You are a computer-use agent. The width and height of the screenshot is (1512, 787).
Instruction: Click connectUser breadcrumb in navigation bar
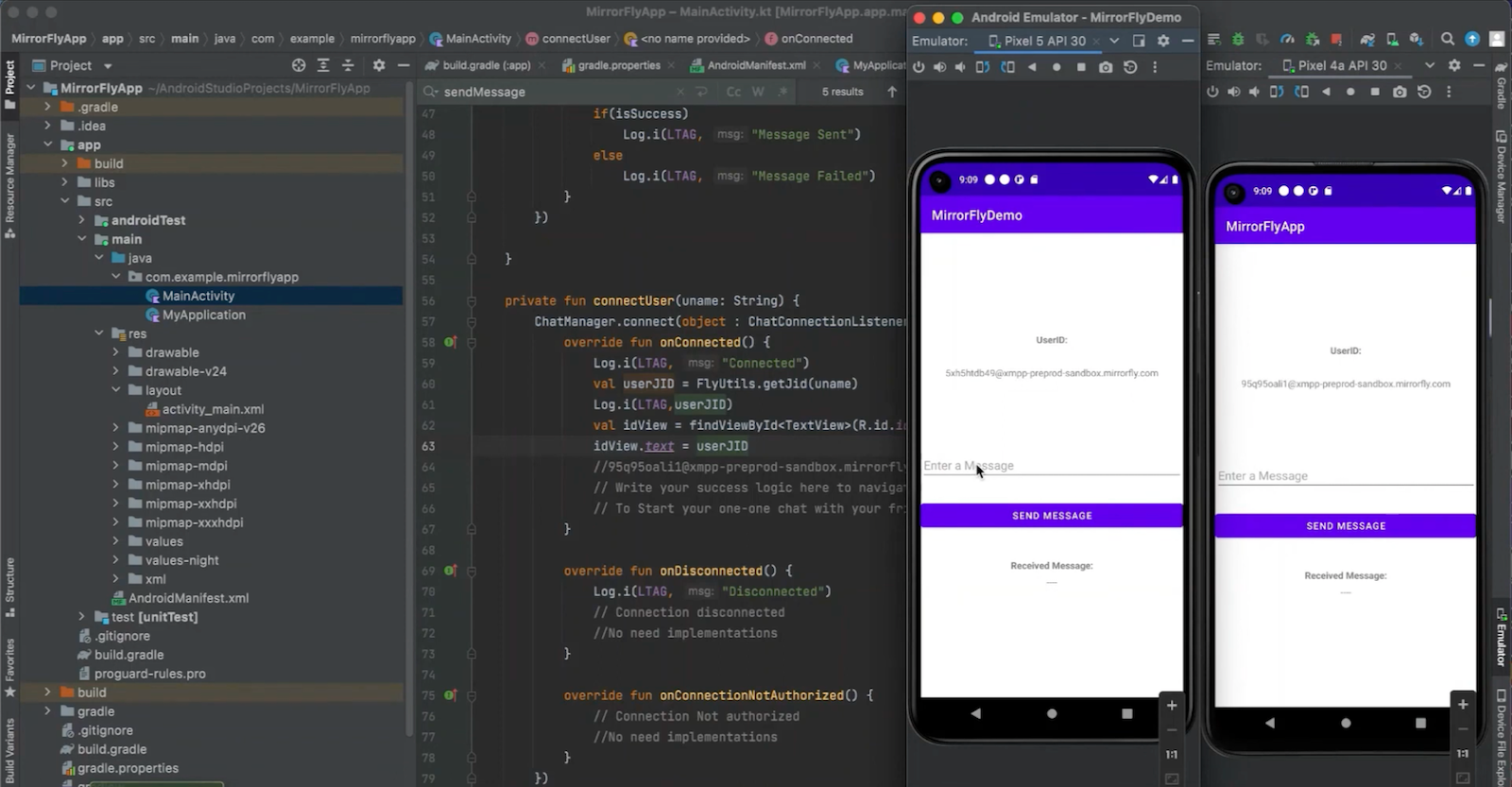(568, 39)
